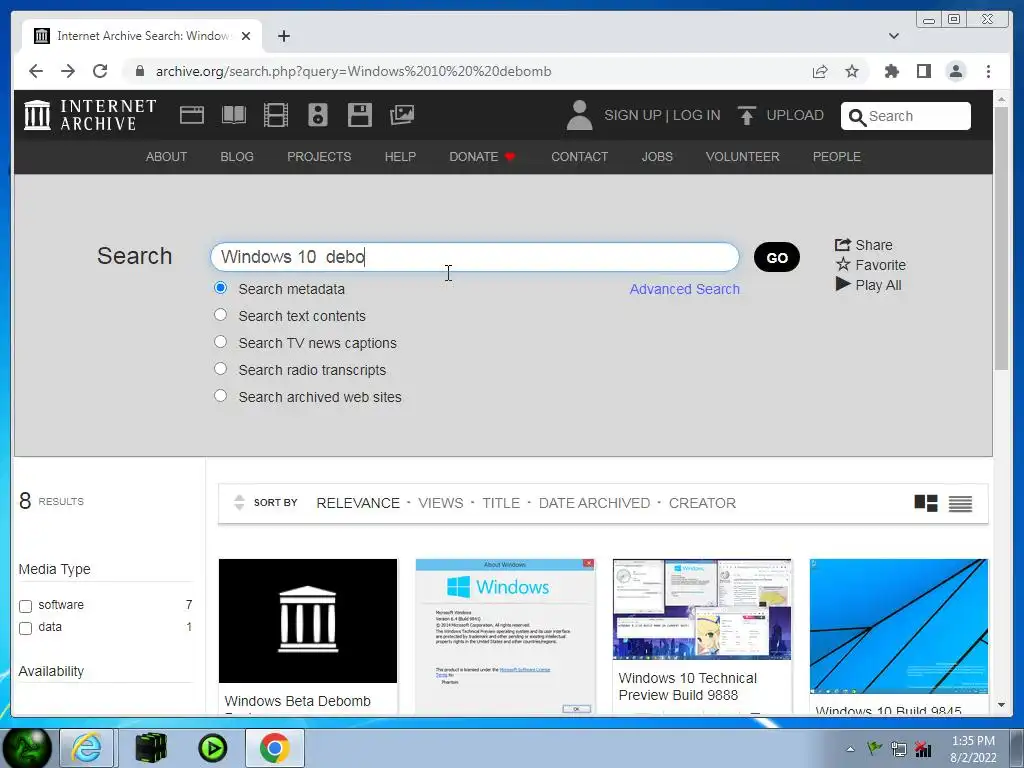Open Windows Beta Debomb result thumbnail
Screen dimensions: 1024x768
(308, 620)
